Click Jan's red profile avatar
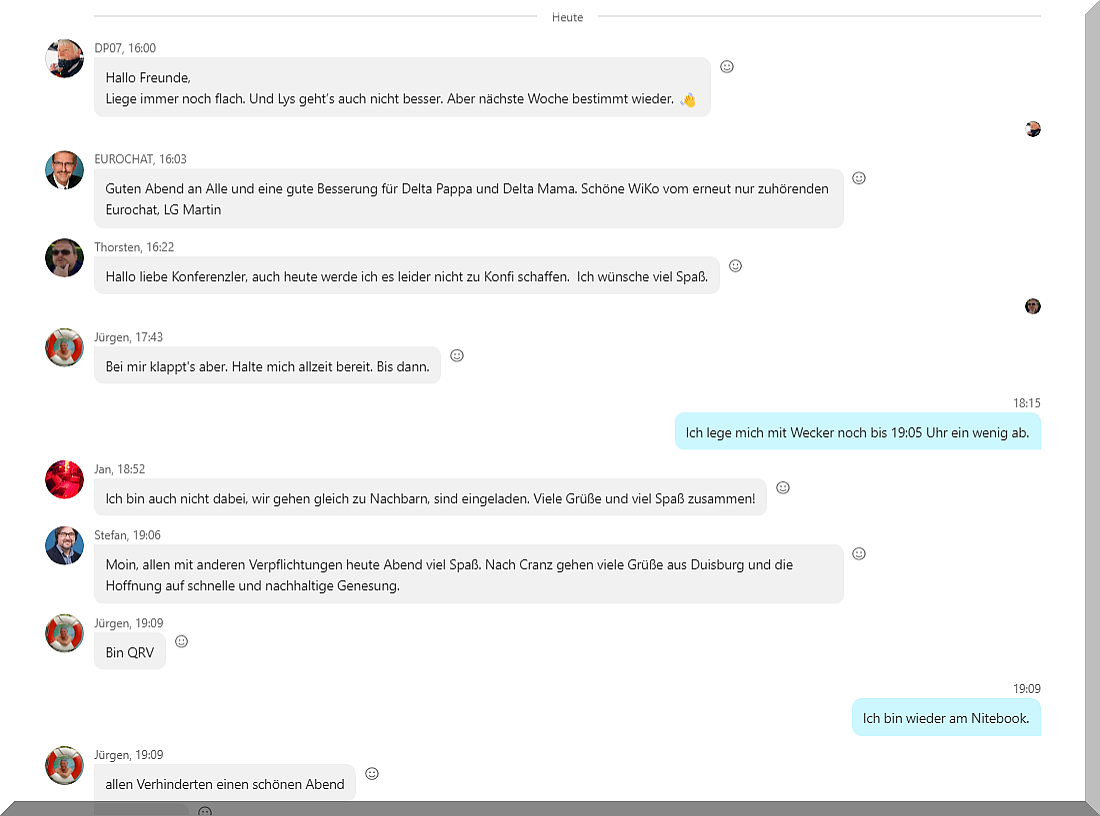Viewport: 1100px width, 816px height. click(x=65, y=480)
